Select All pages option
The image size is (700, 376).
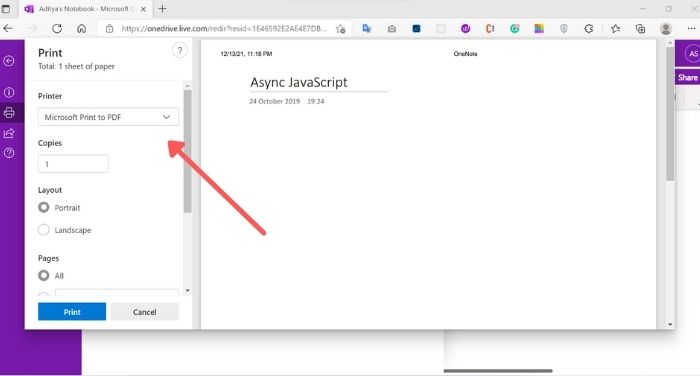click(44, 275)
